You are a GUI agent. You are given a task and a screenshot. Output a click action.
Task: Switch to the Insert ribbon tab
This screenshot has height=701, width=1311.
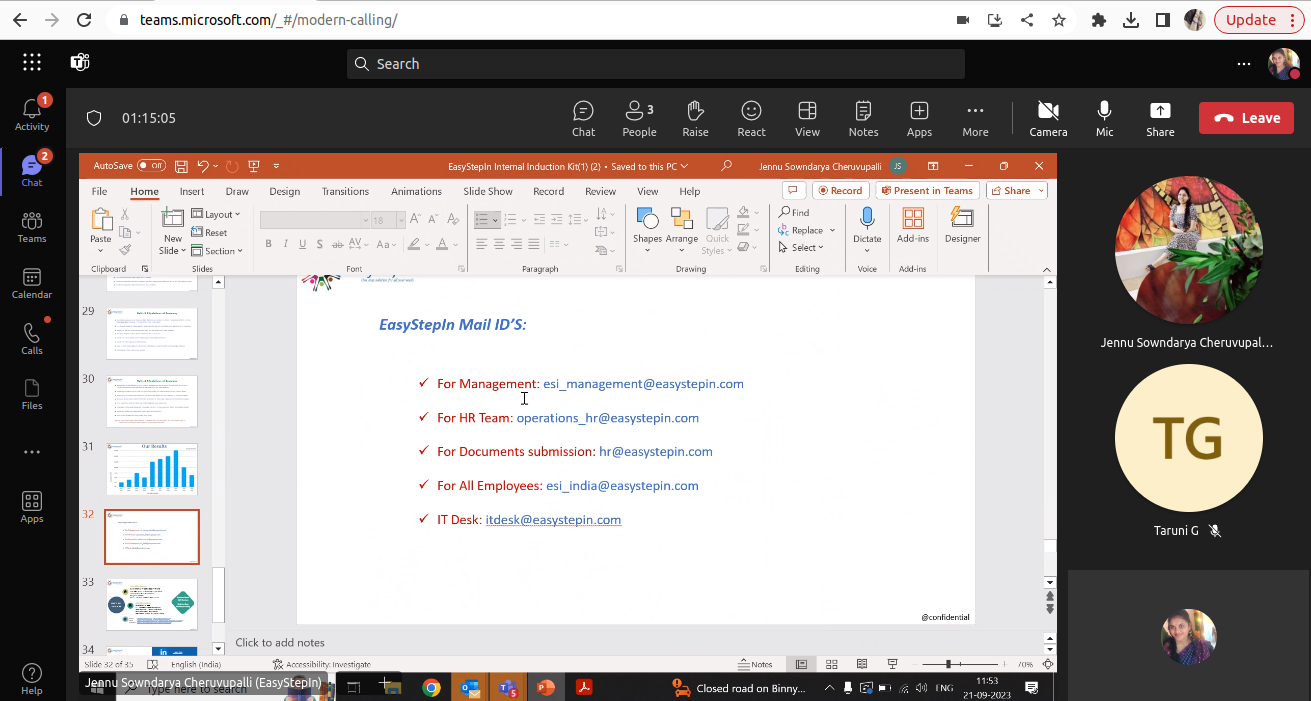pyautogui.click(x=192, y=191)
